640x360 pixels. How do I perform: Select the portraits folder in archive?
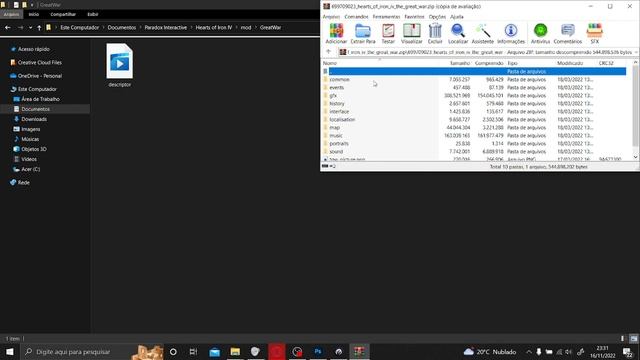tap(339, 144)
